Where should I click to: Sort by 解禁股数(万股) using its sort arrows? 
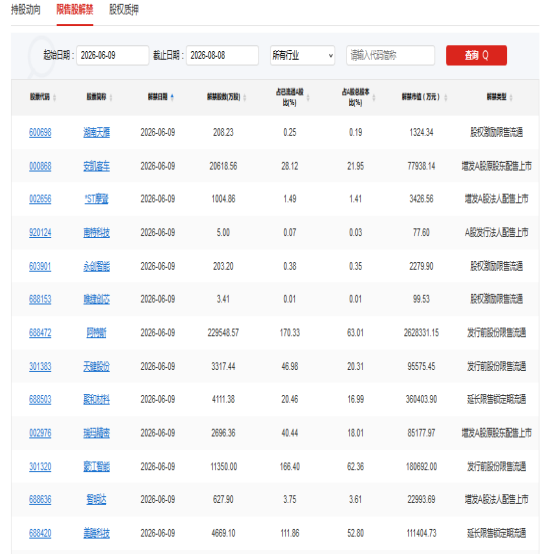[245, 97]
